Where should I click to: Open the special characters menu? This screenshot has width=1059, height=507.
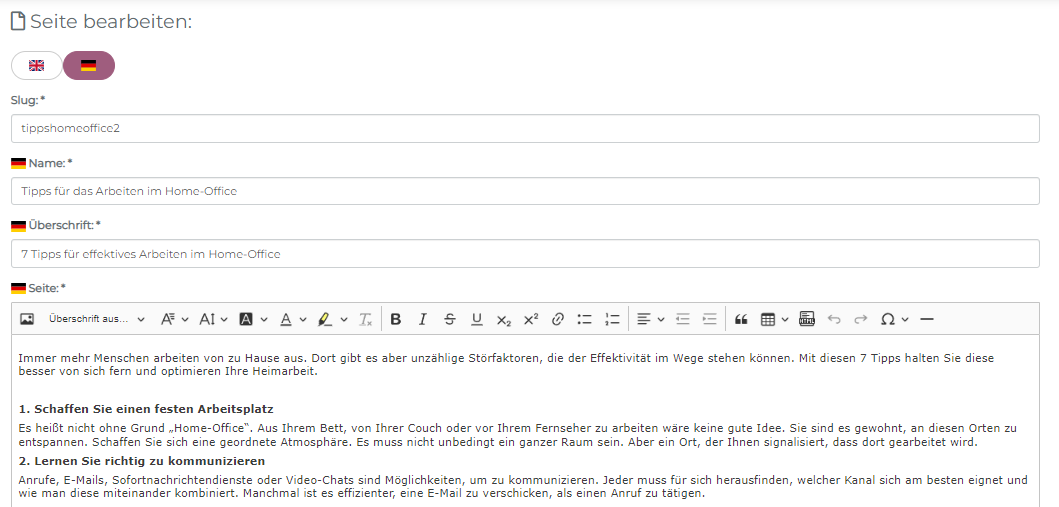894,319
